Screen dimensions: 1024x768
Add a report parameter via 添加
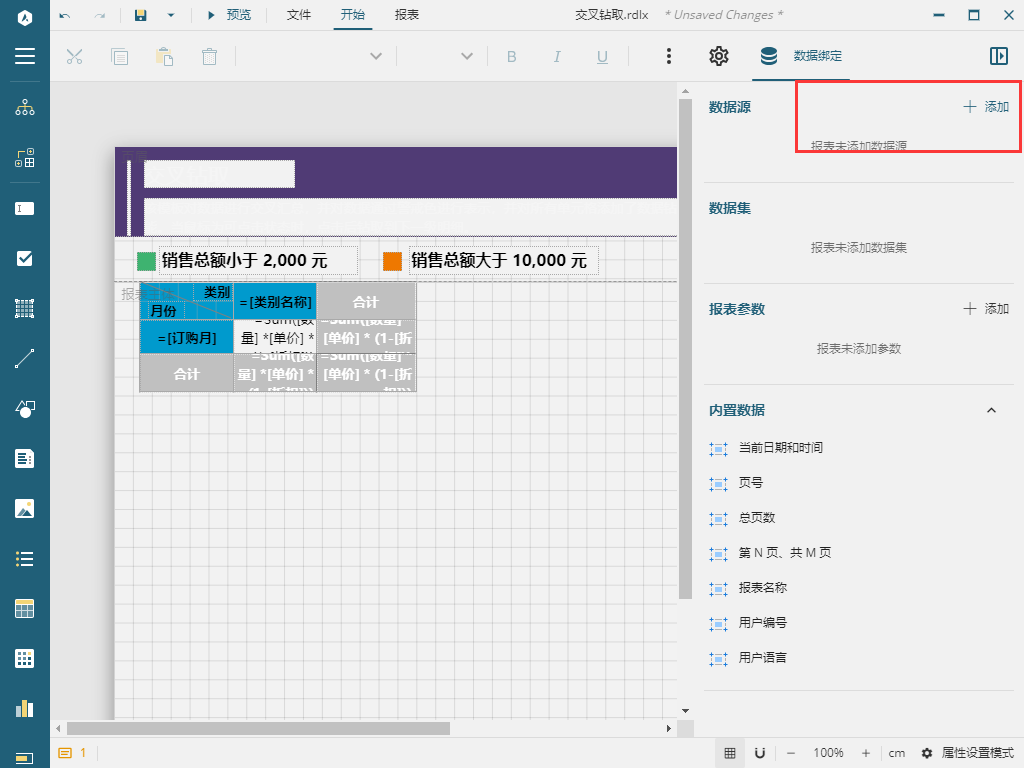[986, 309]
